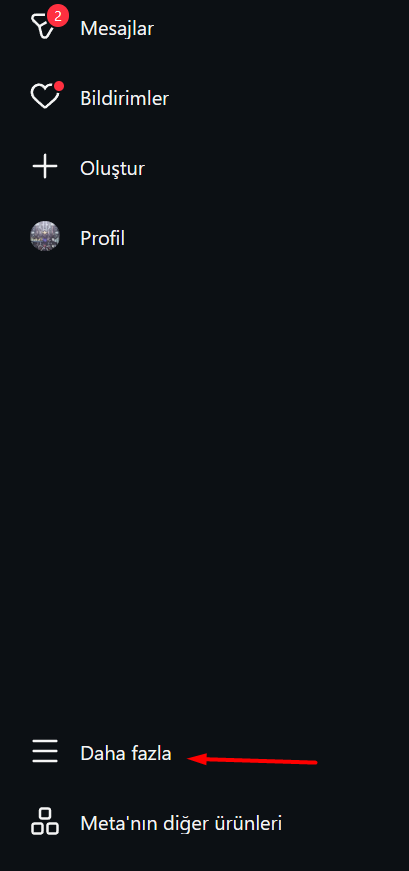The width and height of the screenshot is (409, 871).
Task: Click the red dot on the heart icon
Action: click(59, 86)
